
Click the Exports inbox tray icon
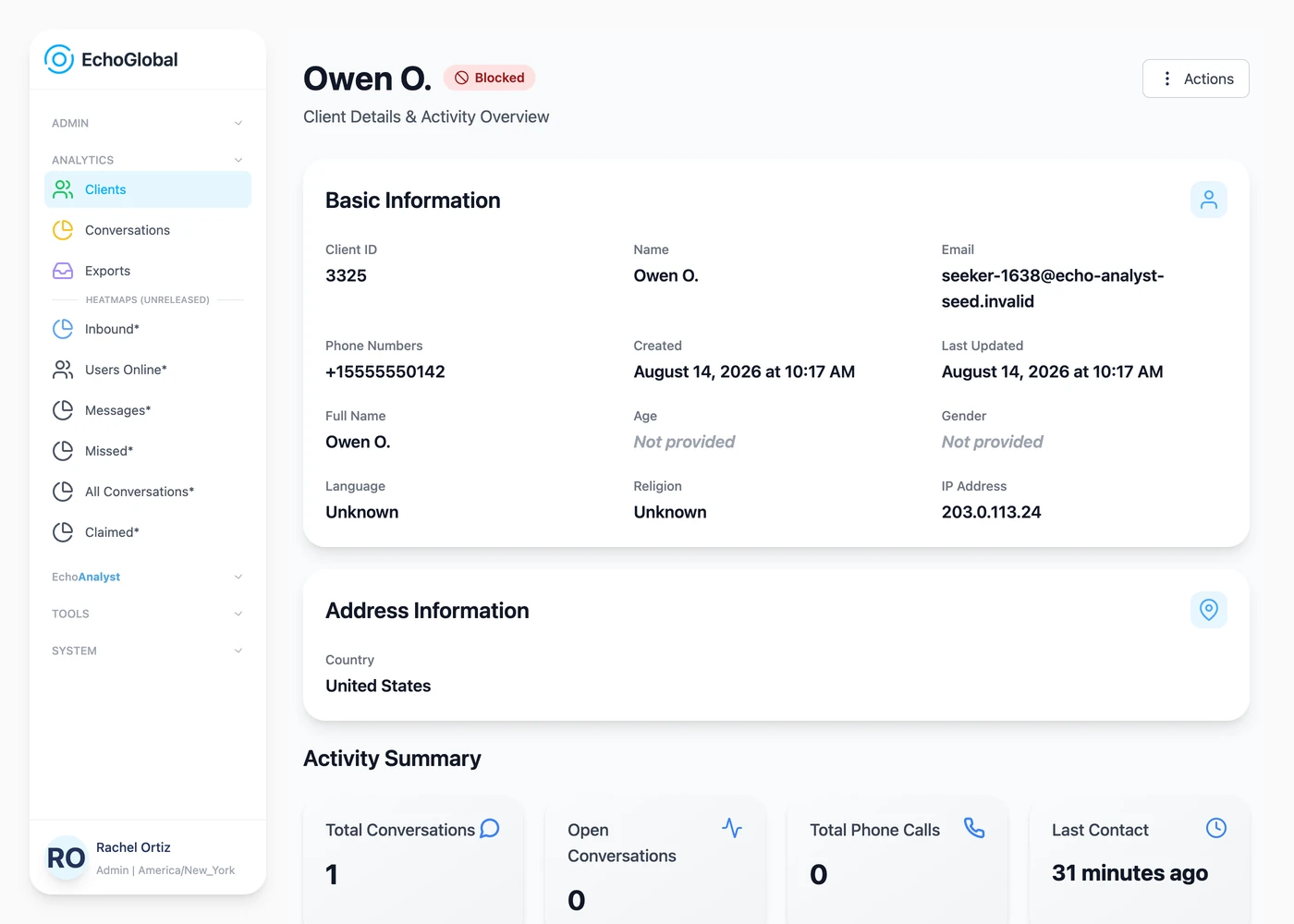click(63, 271)
